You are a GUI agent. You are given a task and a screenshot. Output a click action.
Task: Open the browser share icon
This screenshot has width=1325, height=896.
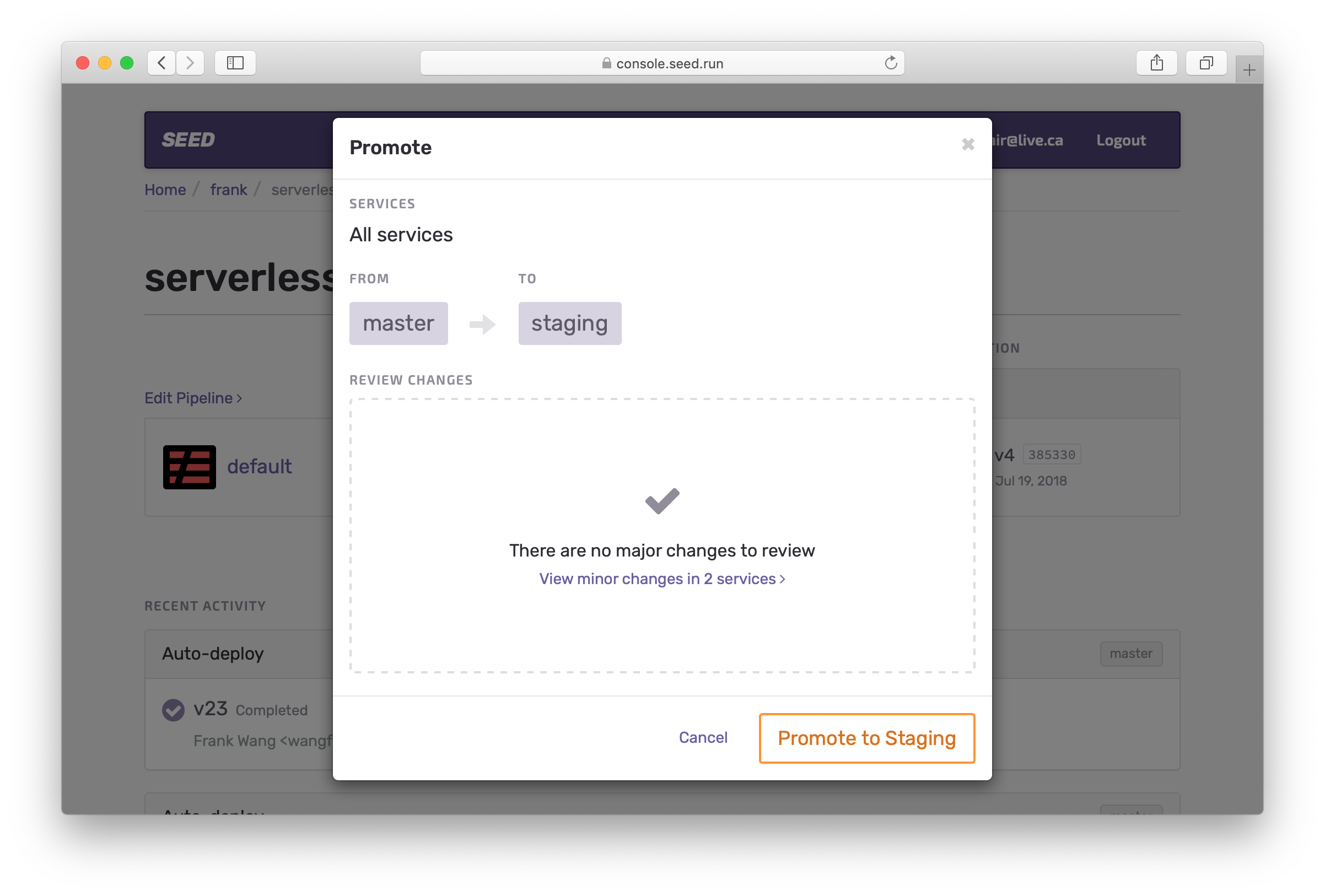pos(1156,63)
